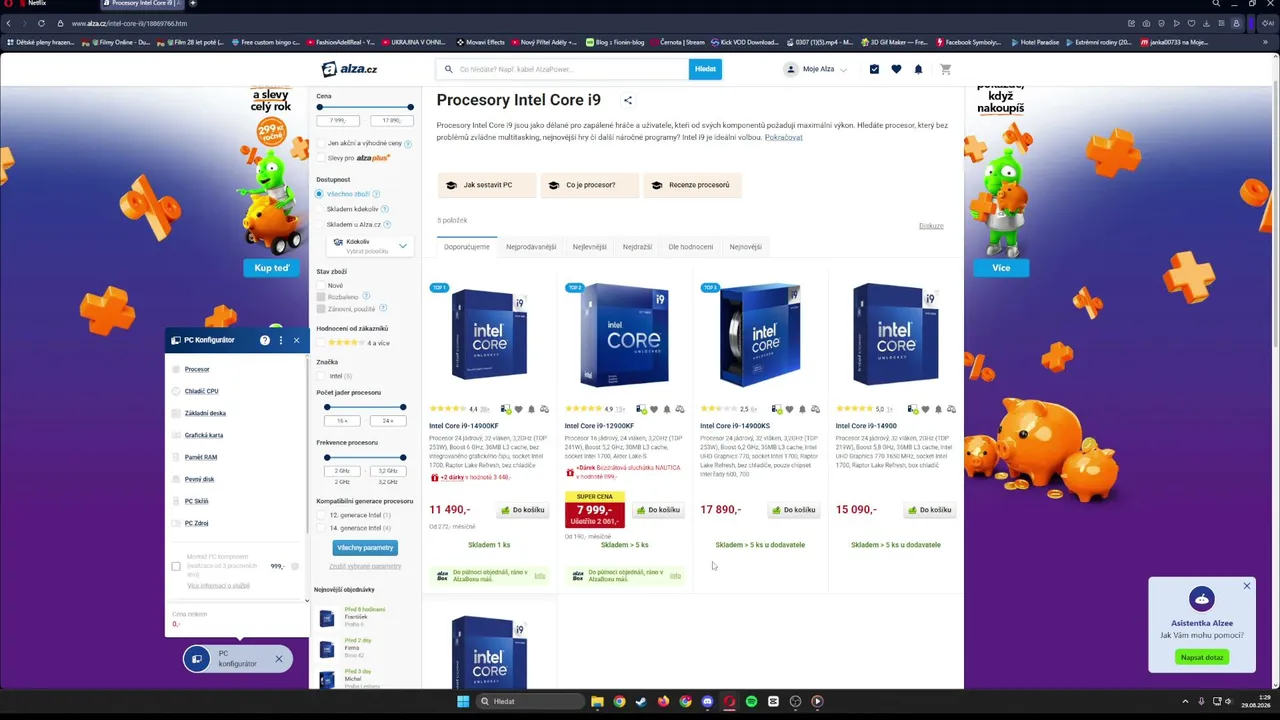Viewport: 1280px width, 720px height.
Task: Switch to the 'Nejdražší' sorting tab
Action: [x=637, y=247]
